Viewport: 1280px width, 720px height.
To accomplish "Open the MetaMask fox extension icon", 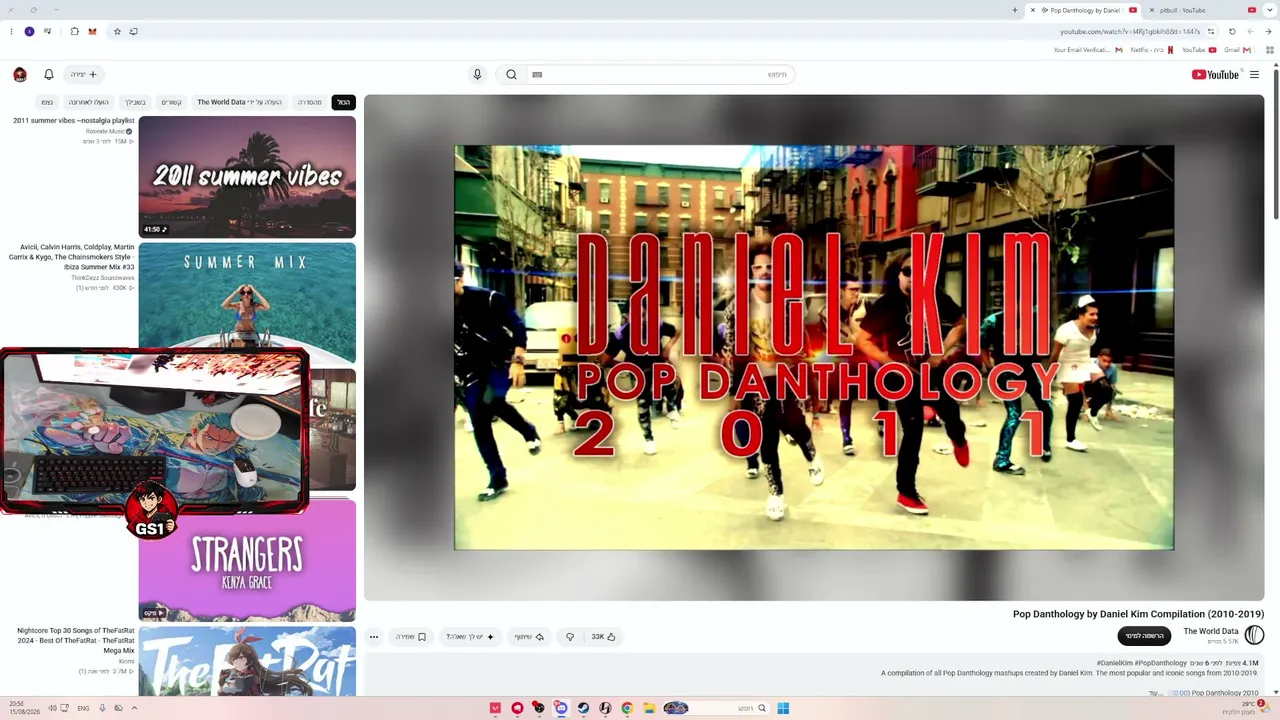I will [x=92, y=31].
